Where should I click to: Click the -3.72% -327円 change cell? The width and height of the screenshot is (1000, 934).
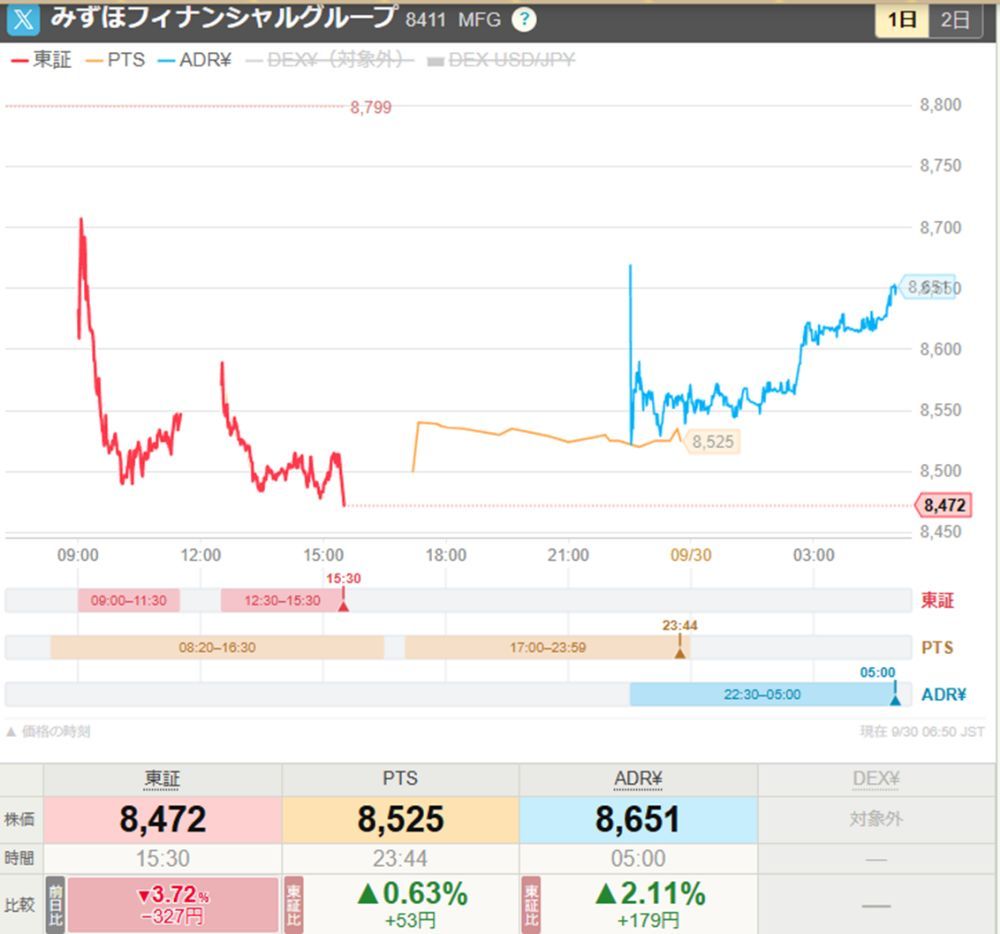click(173, 905)
